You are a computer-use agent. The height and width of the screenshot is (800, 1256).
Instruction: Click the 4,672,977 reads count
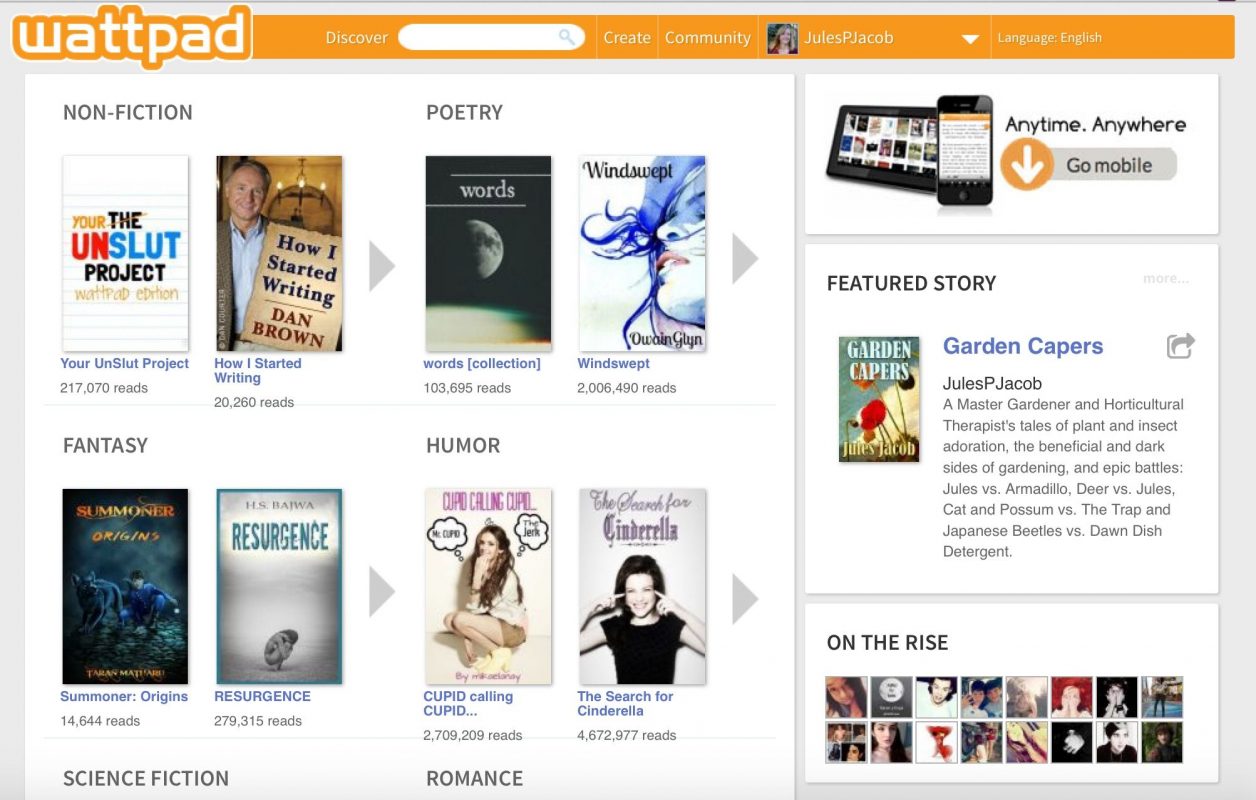pos(627,736)
